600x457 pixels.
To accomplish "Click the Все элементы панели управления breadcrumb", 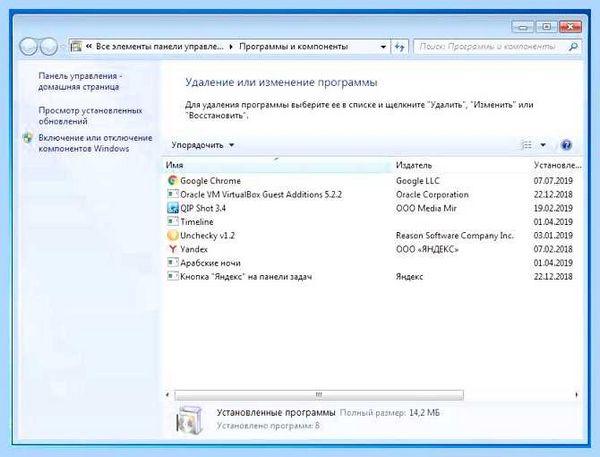I will [159, 46].
